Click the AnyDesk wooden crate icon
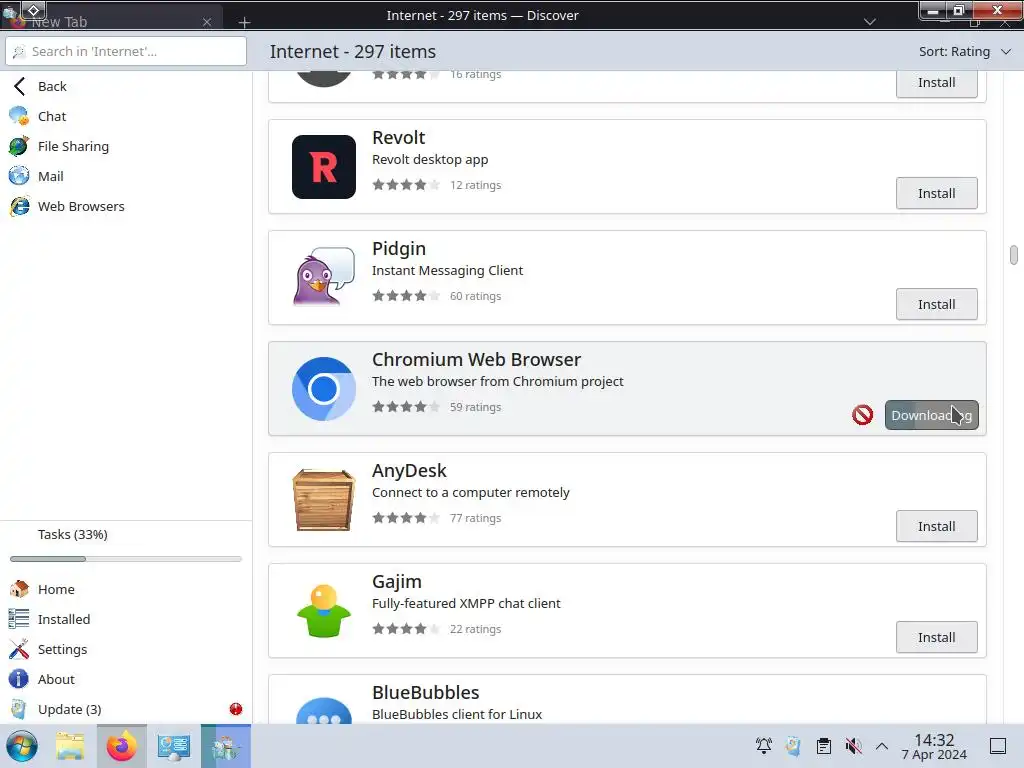The width and height of the screenshot is (1024, 768). 323,500
